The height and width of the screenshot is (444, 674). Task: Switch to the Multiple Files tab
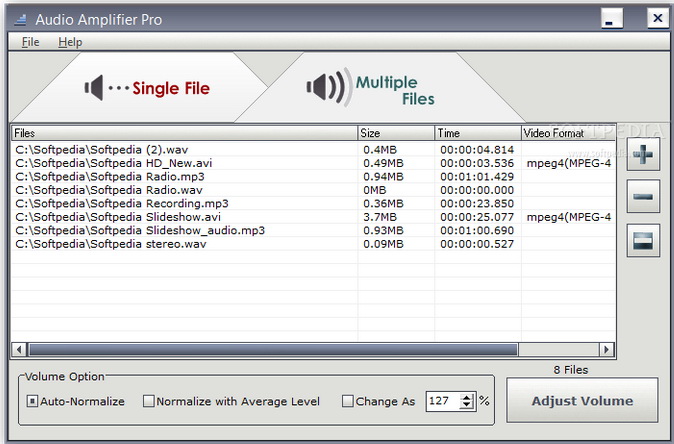point(380,88)
